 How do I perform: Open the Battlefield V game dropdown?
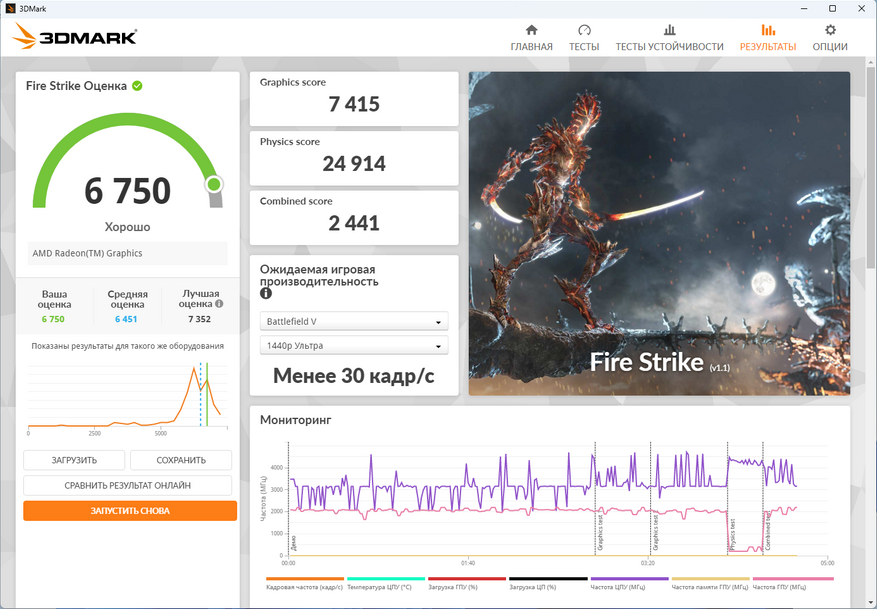tap(354, 322)
